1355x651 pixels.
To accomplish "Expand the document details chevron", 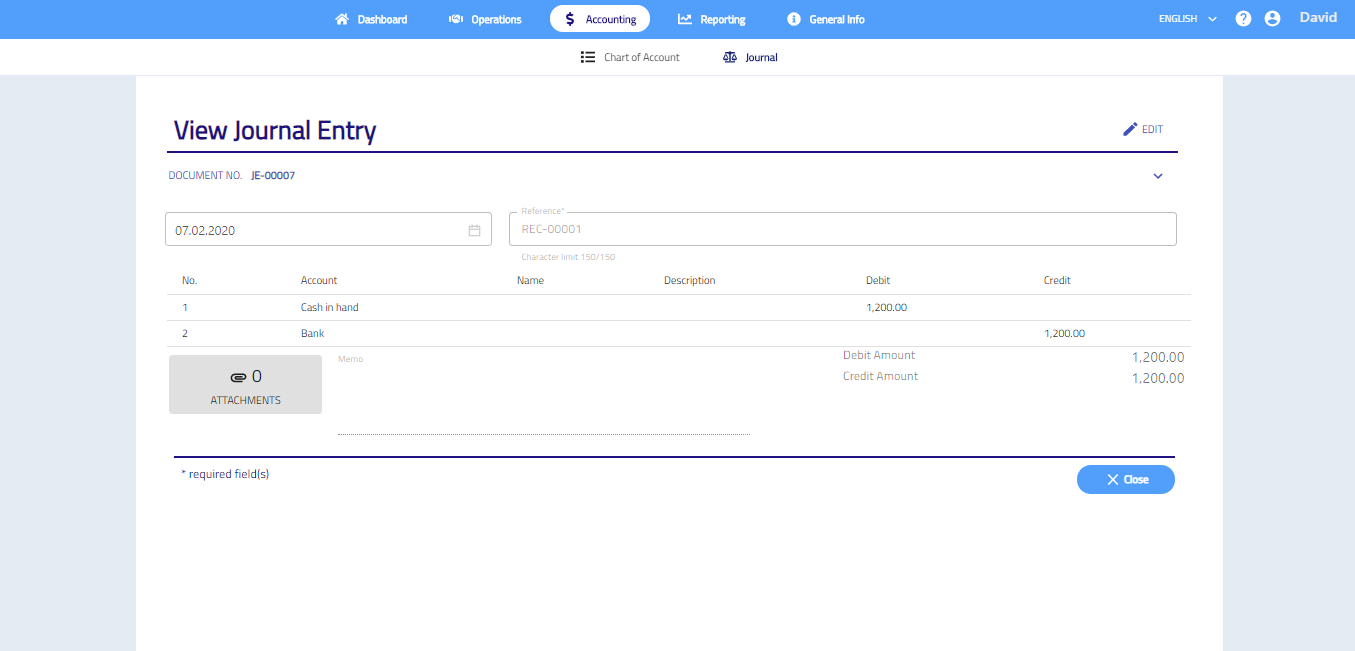I will 1158,176.
